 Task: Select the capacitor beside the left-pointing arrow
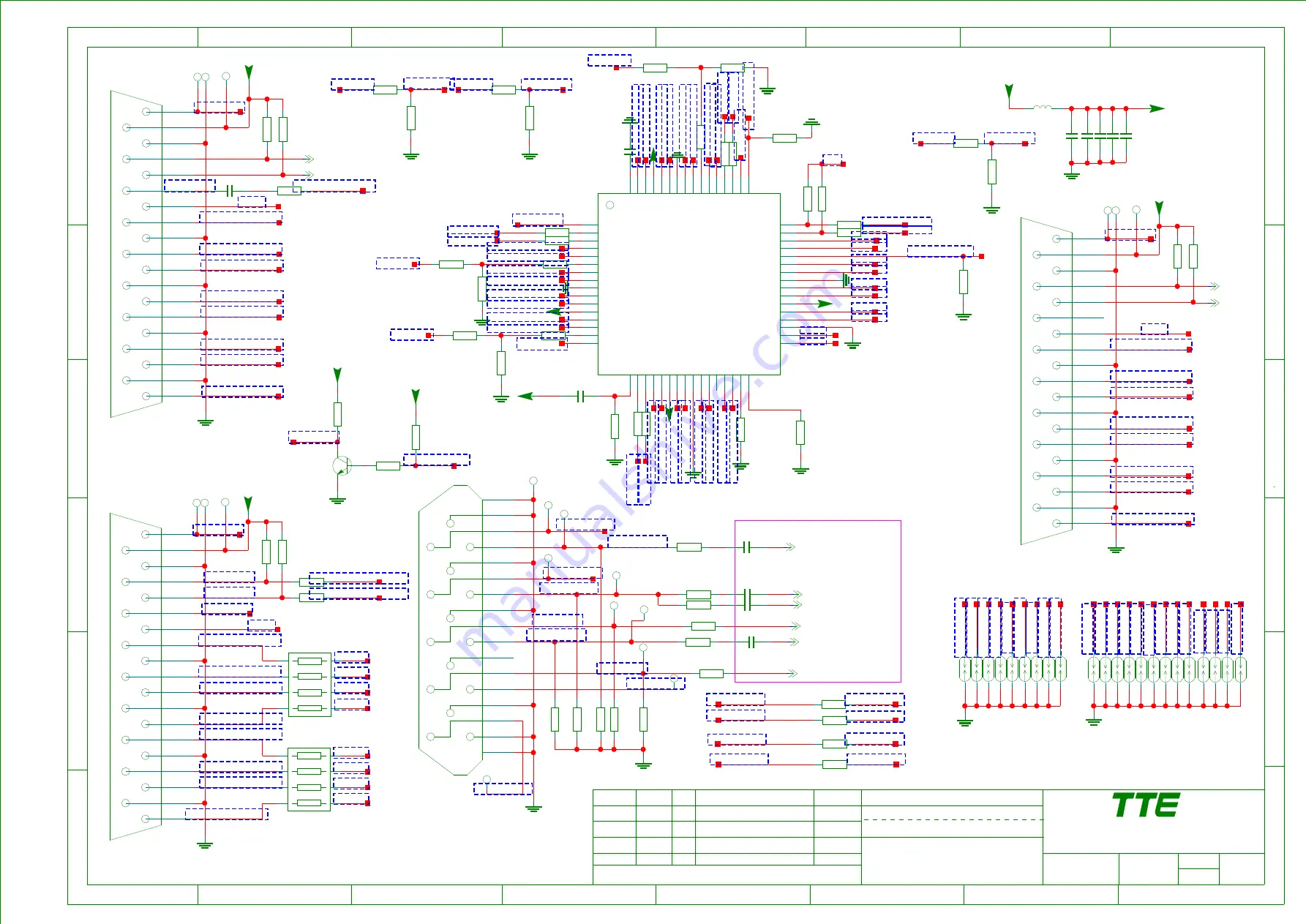coord(580,397)
